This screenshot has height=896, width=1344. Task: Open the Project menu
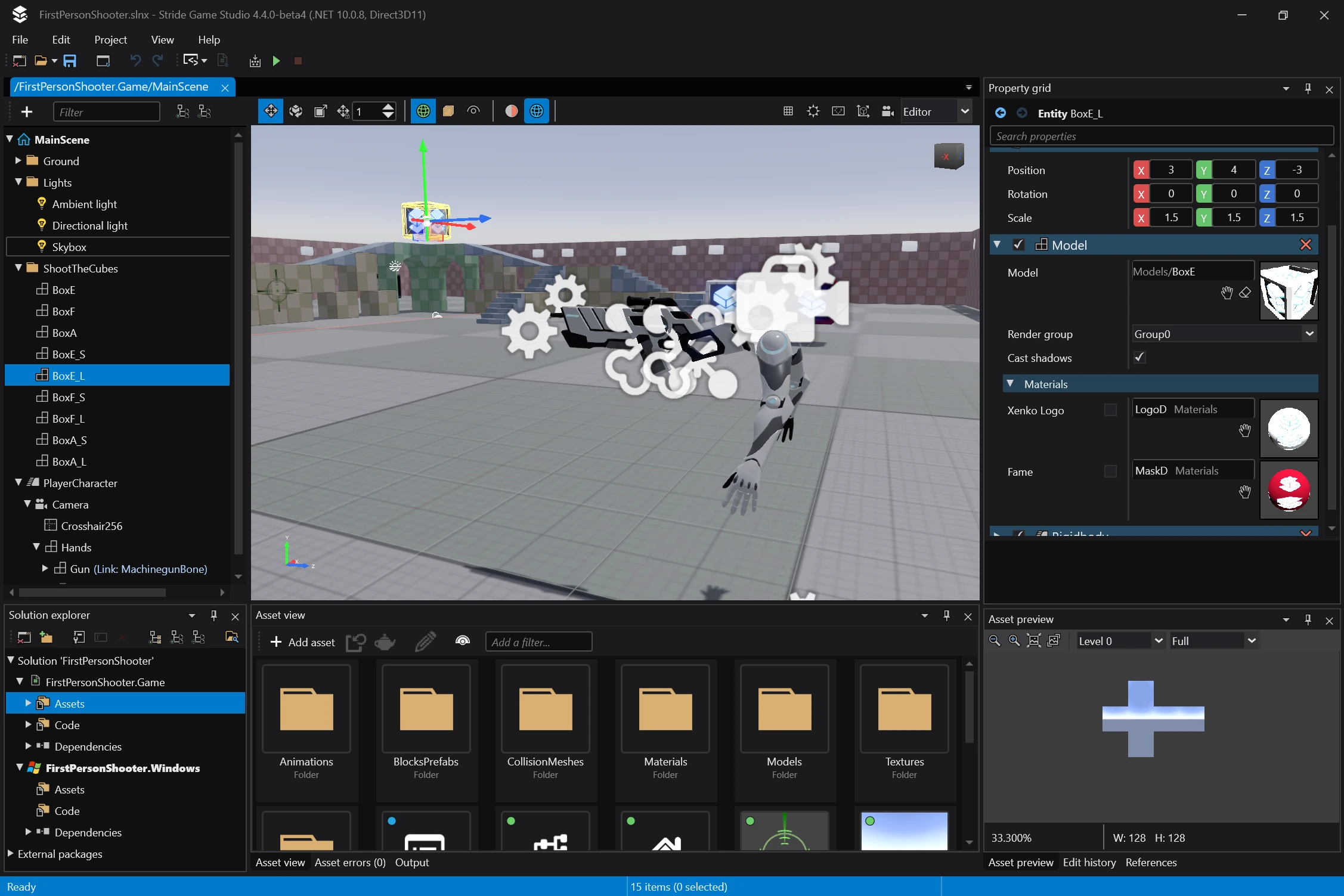pyautogui.click(x=110, y=39)
